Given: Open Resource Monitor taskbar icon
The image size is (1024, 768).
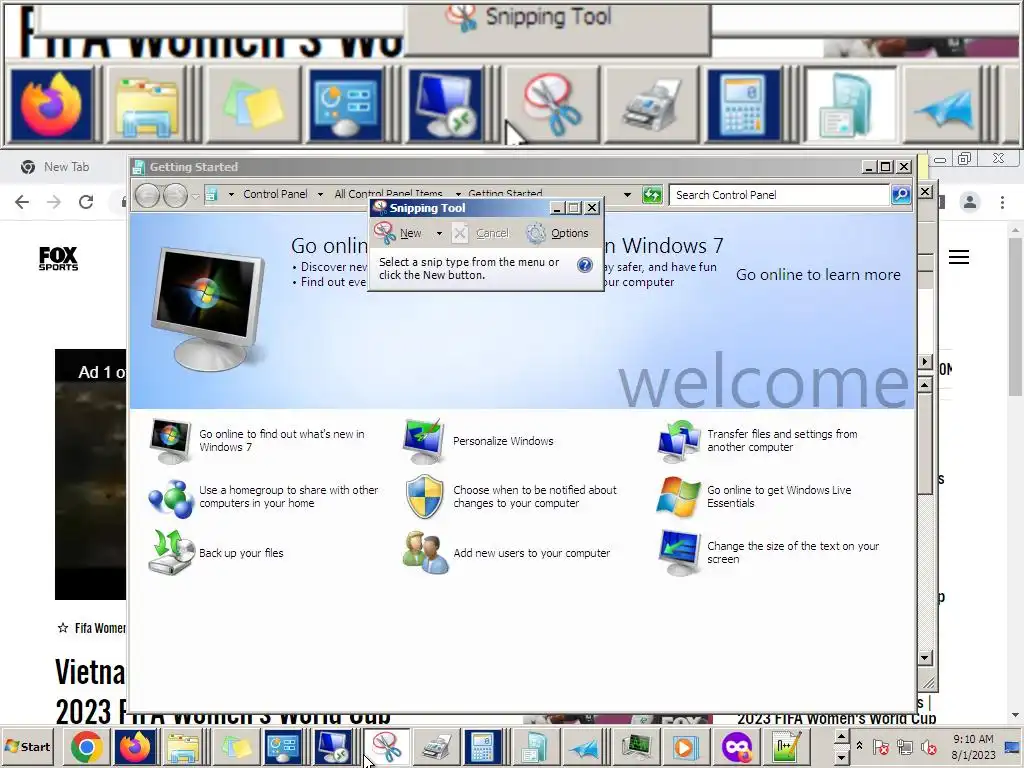Looking at the screenshot, I should (x=636, y=746).
